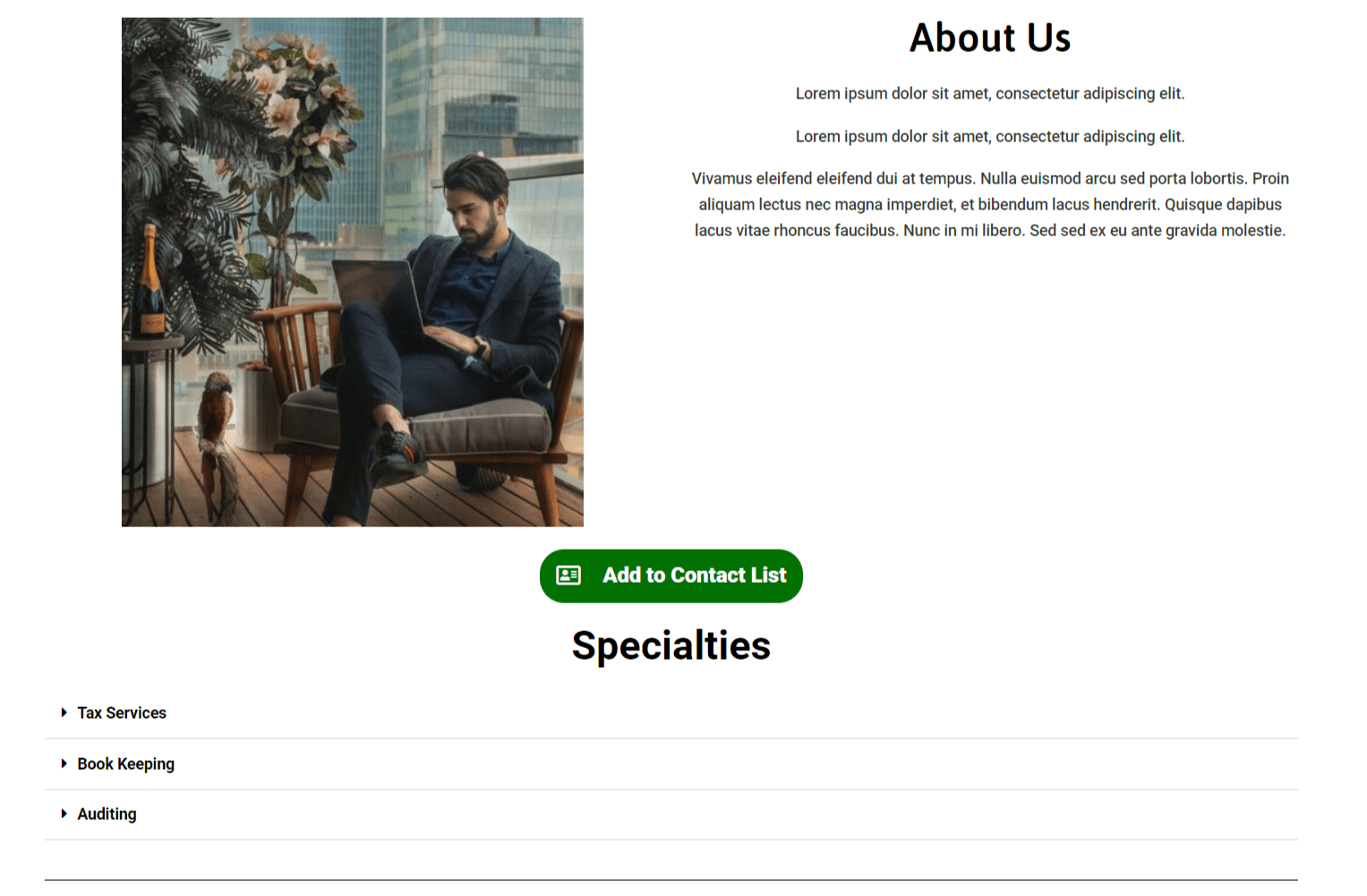Open the Tax Services accordion label

pyautogui.click(x=122, y=713)
